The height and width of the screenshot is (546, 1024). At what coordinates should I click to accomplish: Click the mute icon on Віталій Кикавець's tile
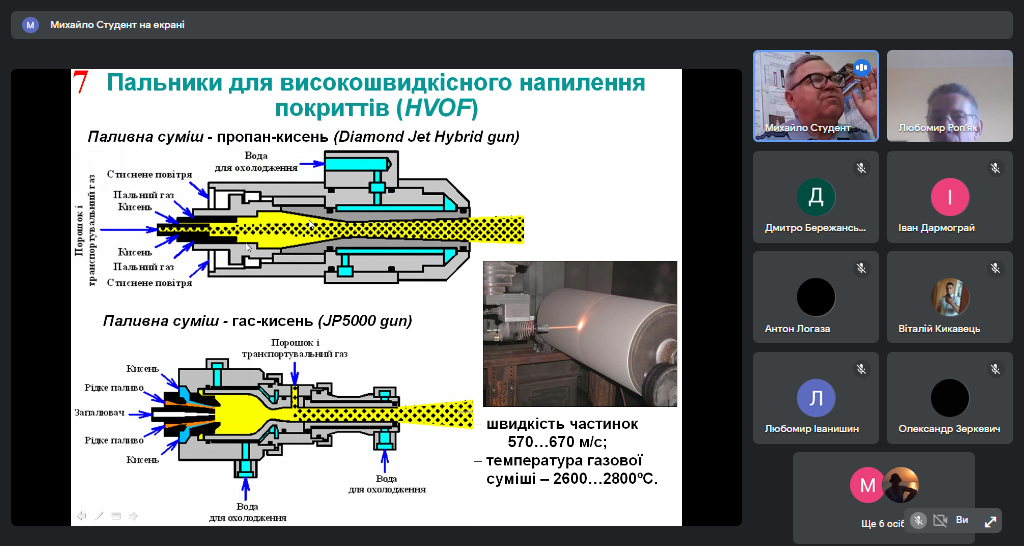pos(995,268)
